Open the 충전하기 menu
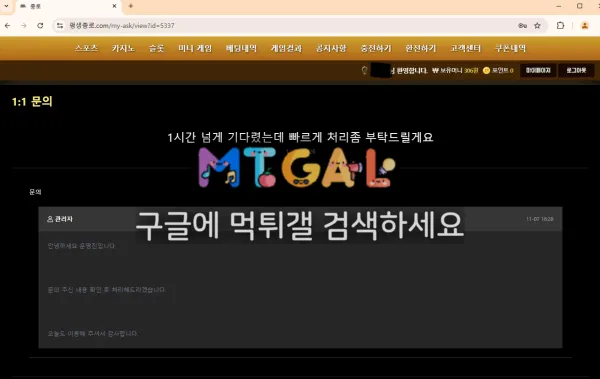Screen dimensions: 600x379 (x=376, y=48)
